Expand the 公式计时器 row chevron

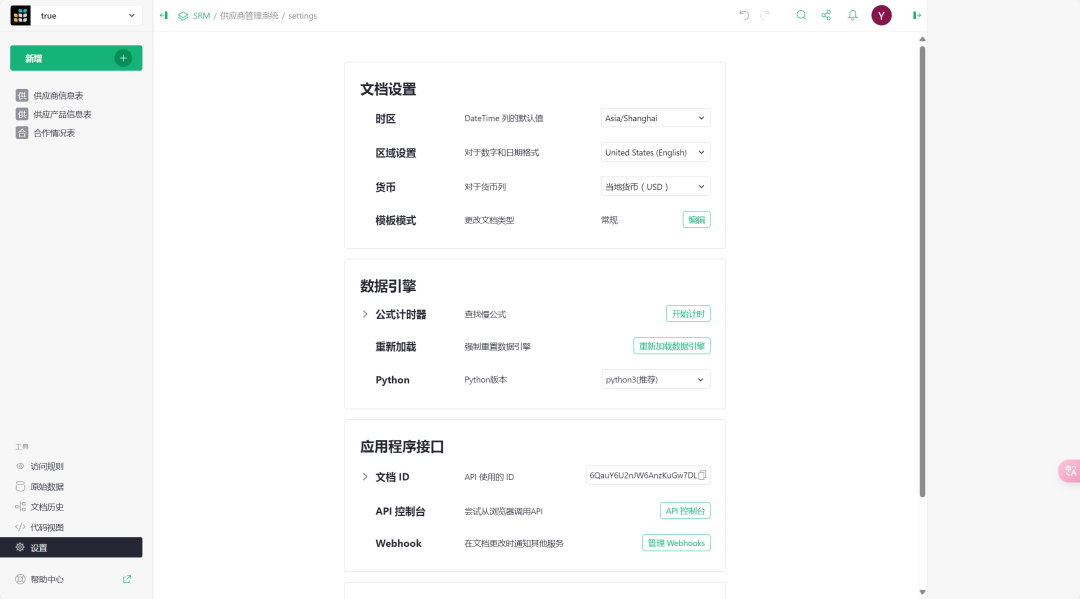point(365,314)
